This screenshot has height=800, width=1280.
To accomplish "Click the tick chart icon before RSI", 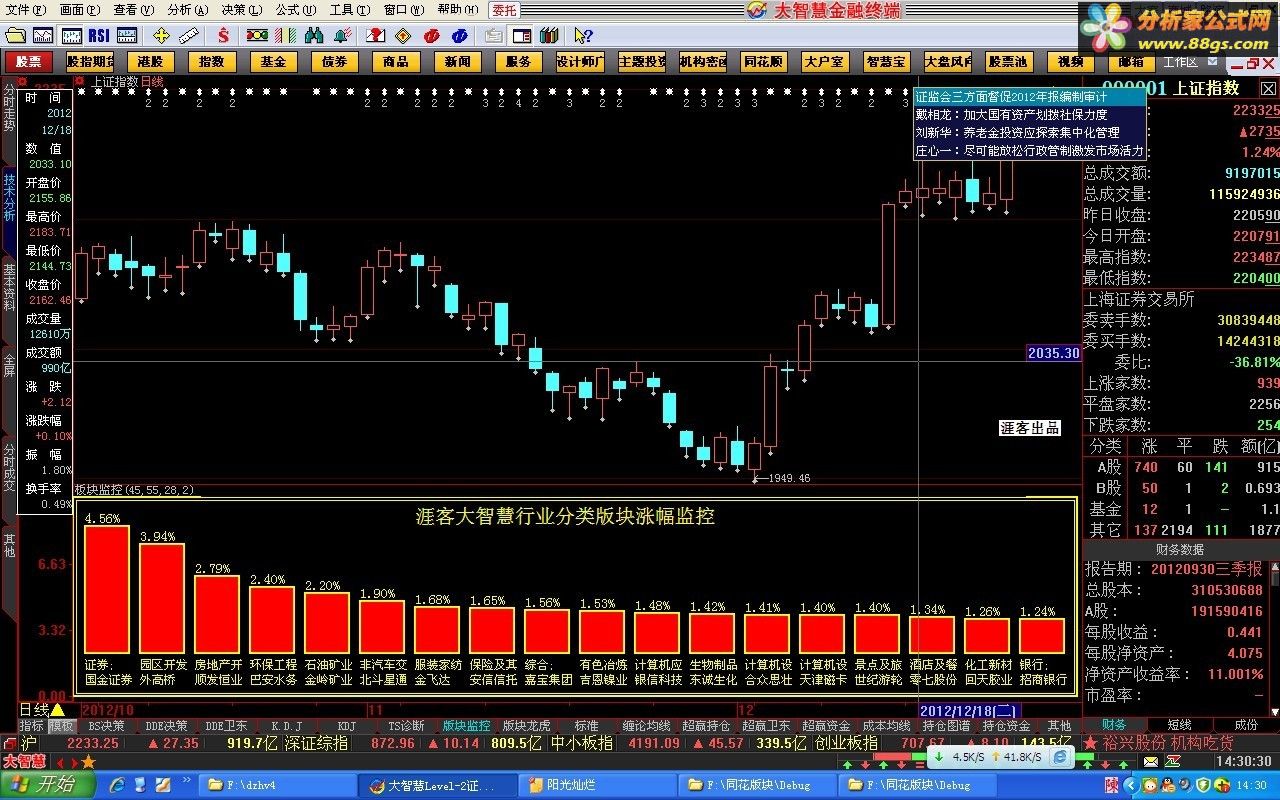I will click(70, 35).
